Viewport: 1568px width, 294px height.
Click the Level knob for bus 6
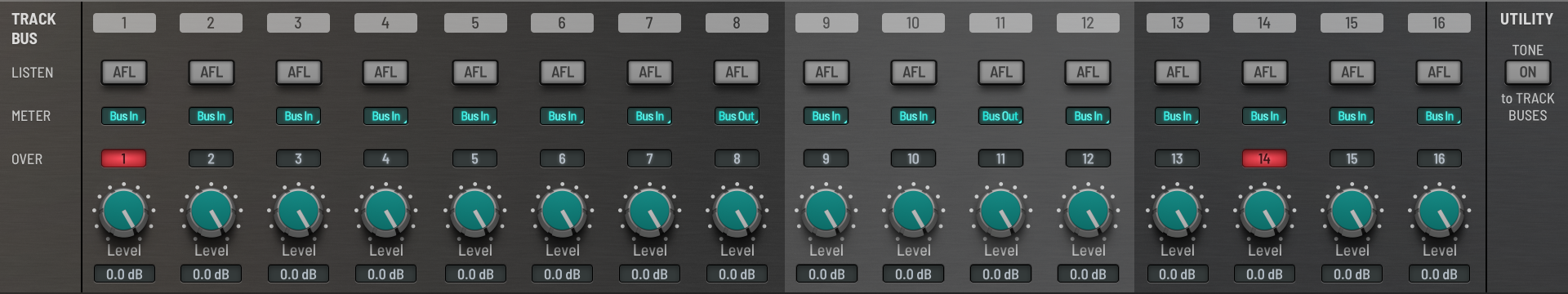(x=563, y=212)
